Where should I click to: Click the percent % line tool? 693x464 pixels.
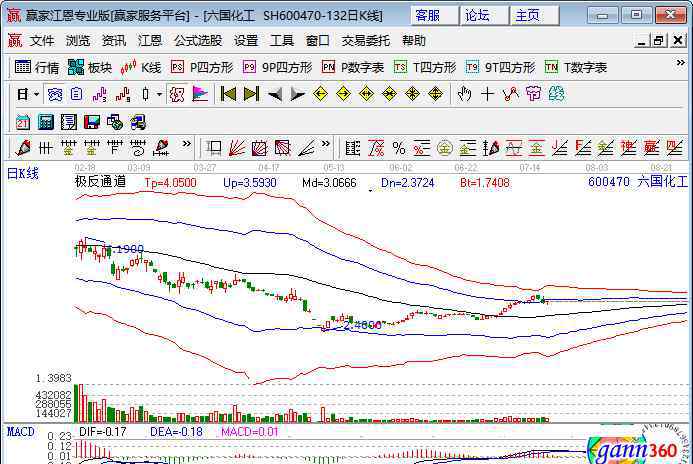tap(398, 148)
